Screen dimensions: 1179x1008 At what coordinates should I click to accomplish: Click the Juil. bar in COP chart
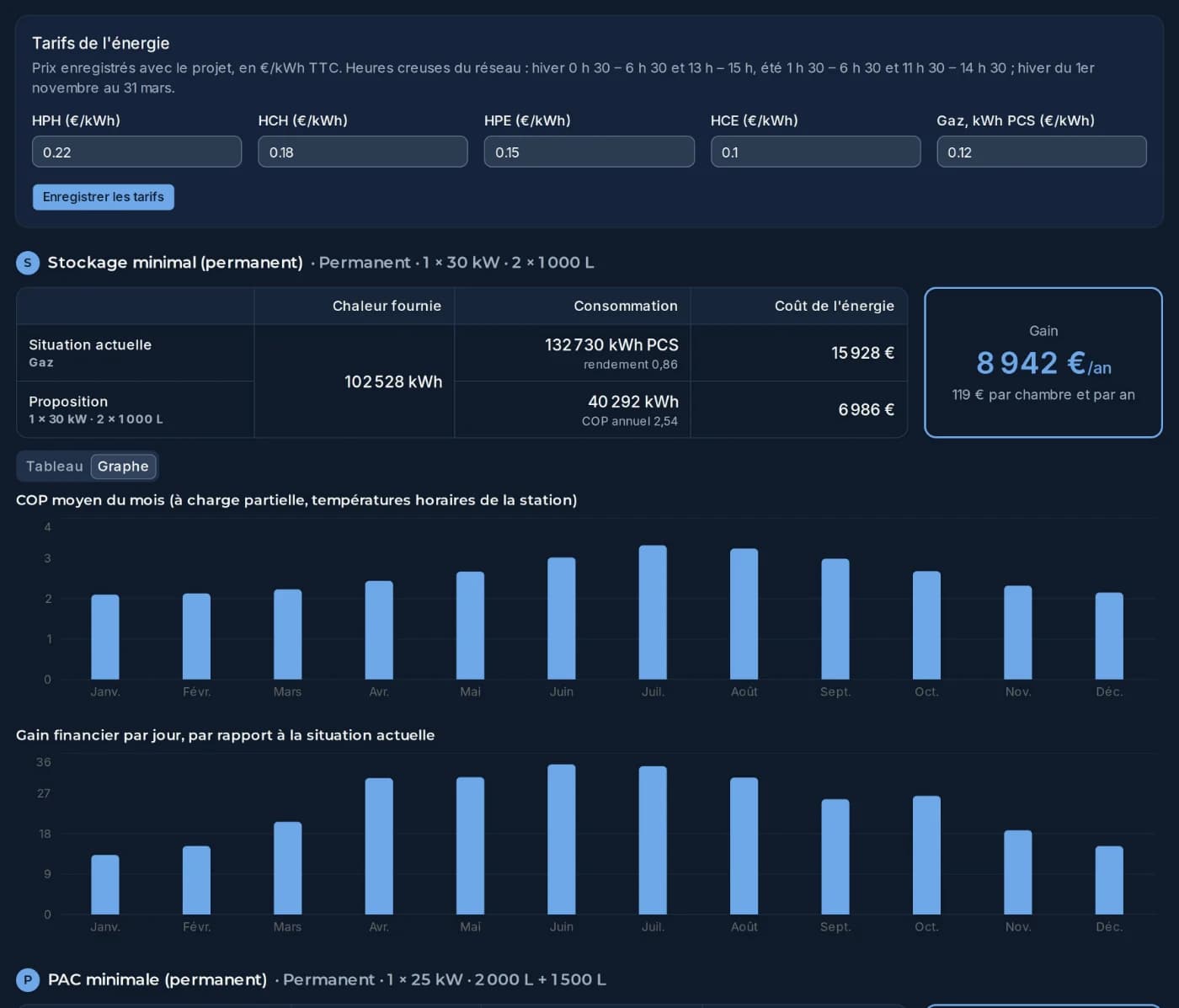click(653, 612)
